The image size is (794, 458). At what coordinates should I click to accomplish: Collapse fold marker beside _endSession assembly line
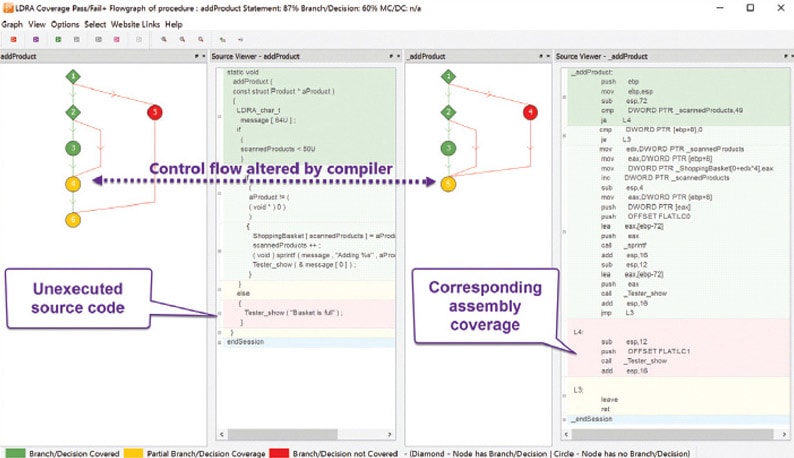point(564,419)
